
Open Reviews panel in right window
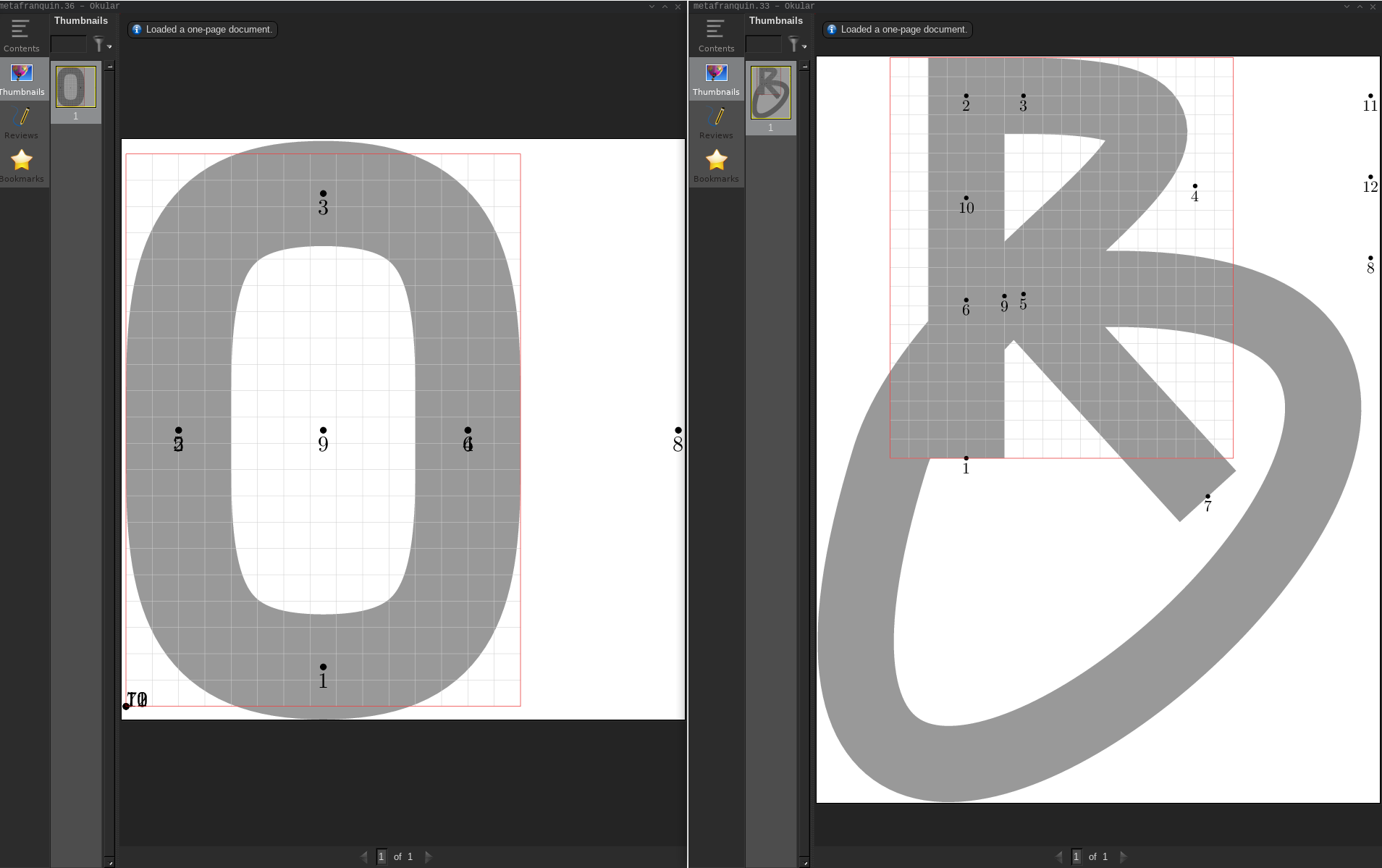click(716, 122)
